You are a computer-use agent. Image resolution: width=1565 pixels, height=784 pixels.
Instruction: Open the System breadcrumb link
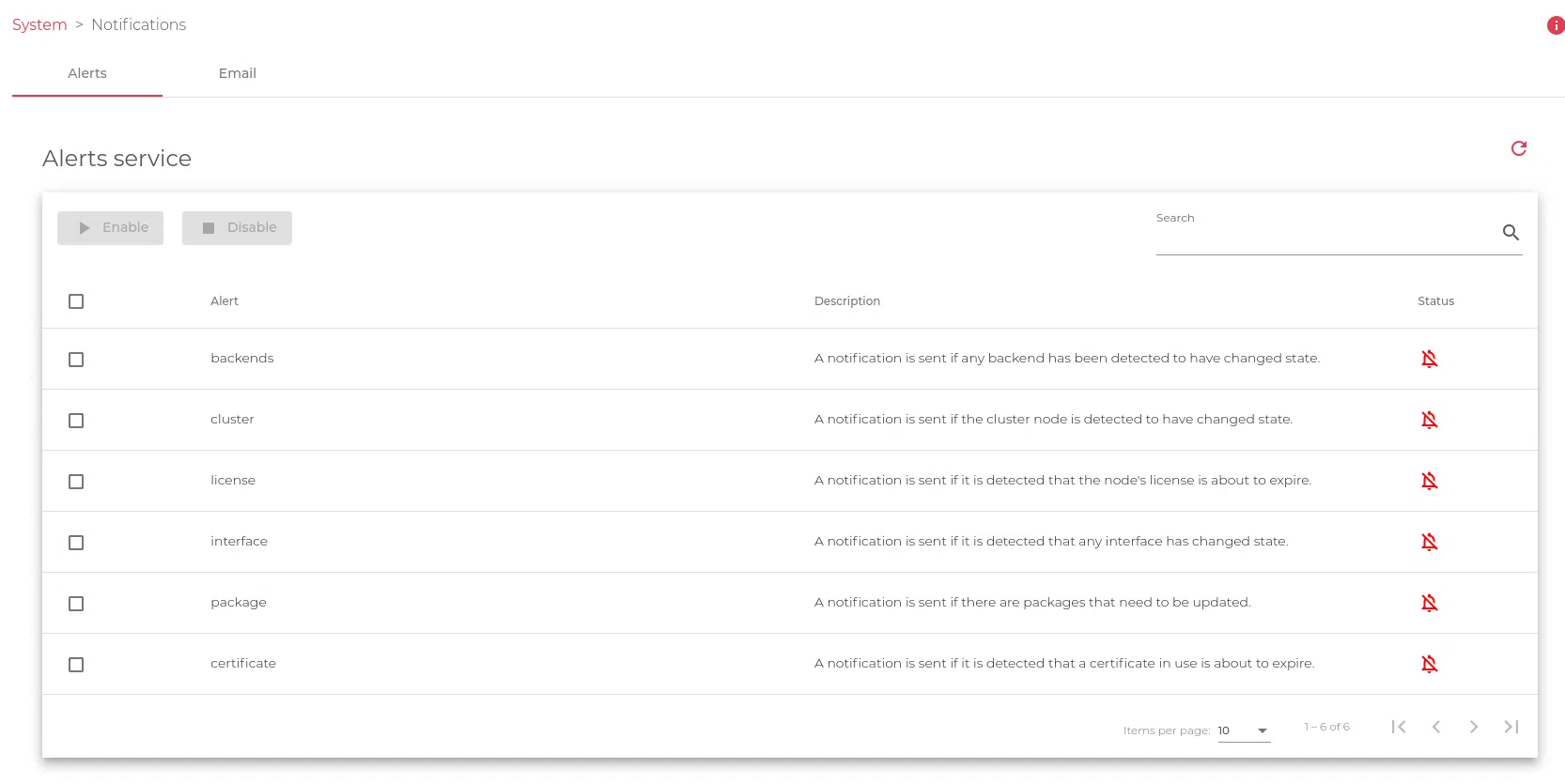pos(39,24)
